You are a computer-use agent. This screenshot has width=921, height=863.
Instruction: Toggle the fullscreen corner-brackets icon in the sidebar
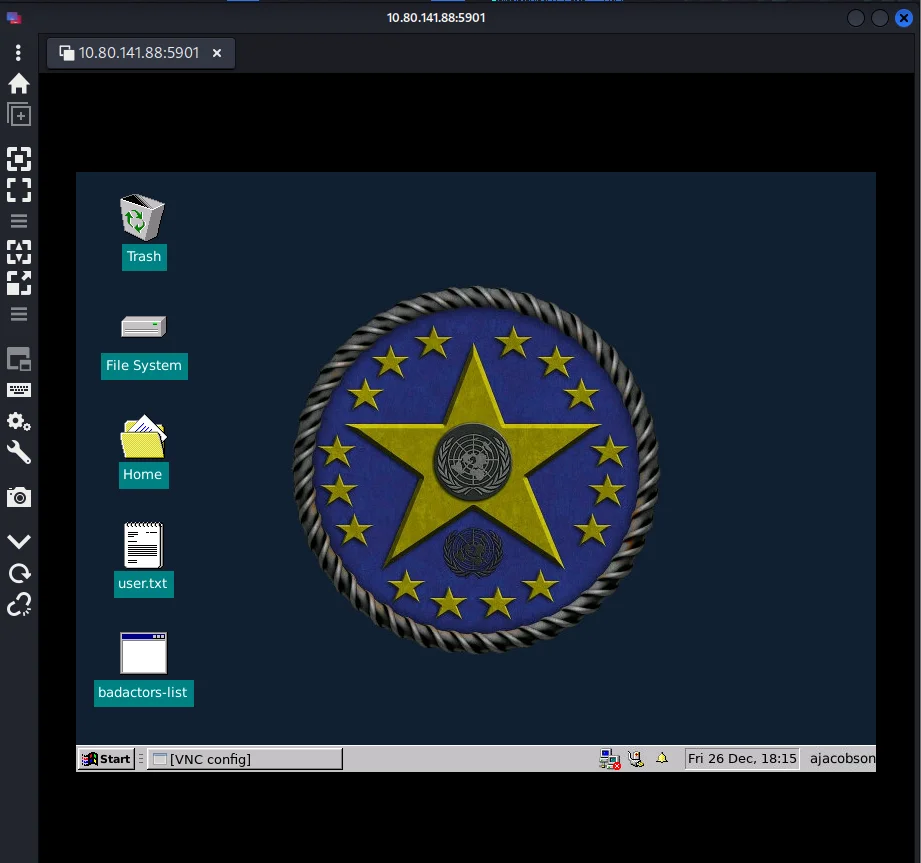[x=19, y=190]
